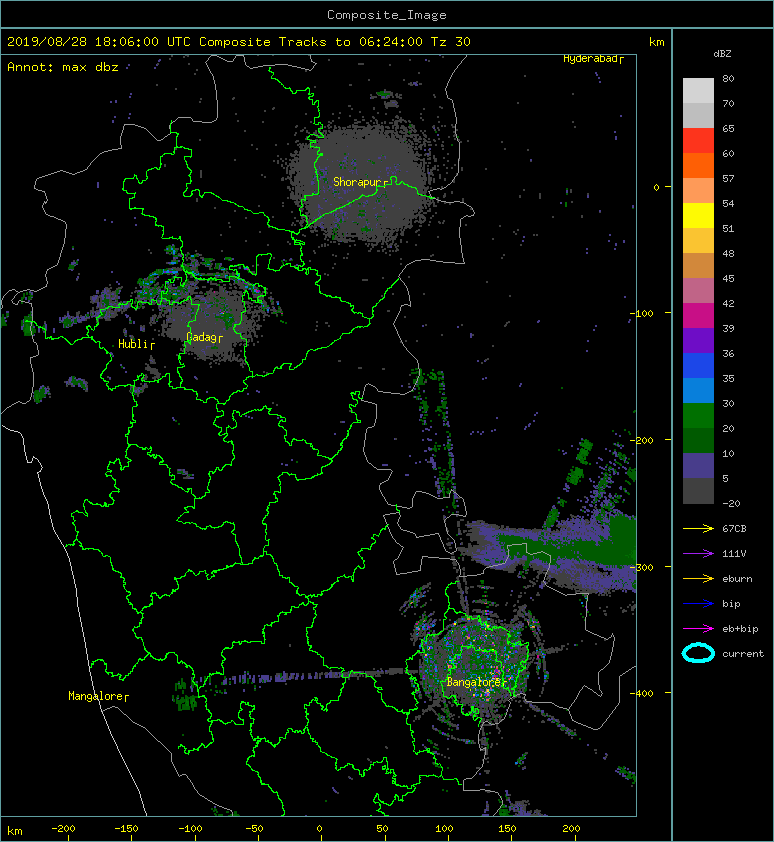This screenshot has width=774, height=842.
Task: Pick the 36 dBZ blue color swatch
Action: [x=698, y=365]
